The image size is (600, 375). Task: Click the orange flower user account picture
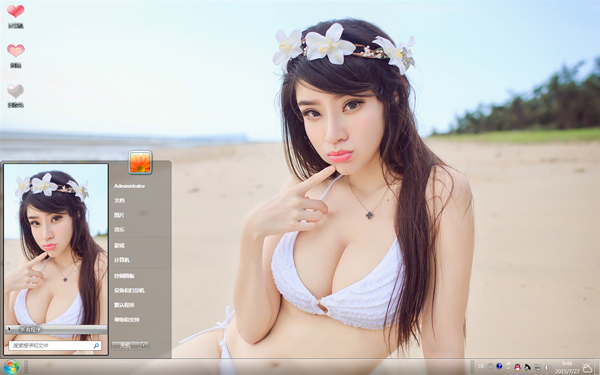[140, 162]
